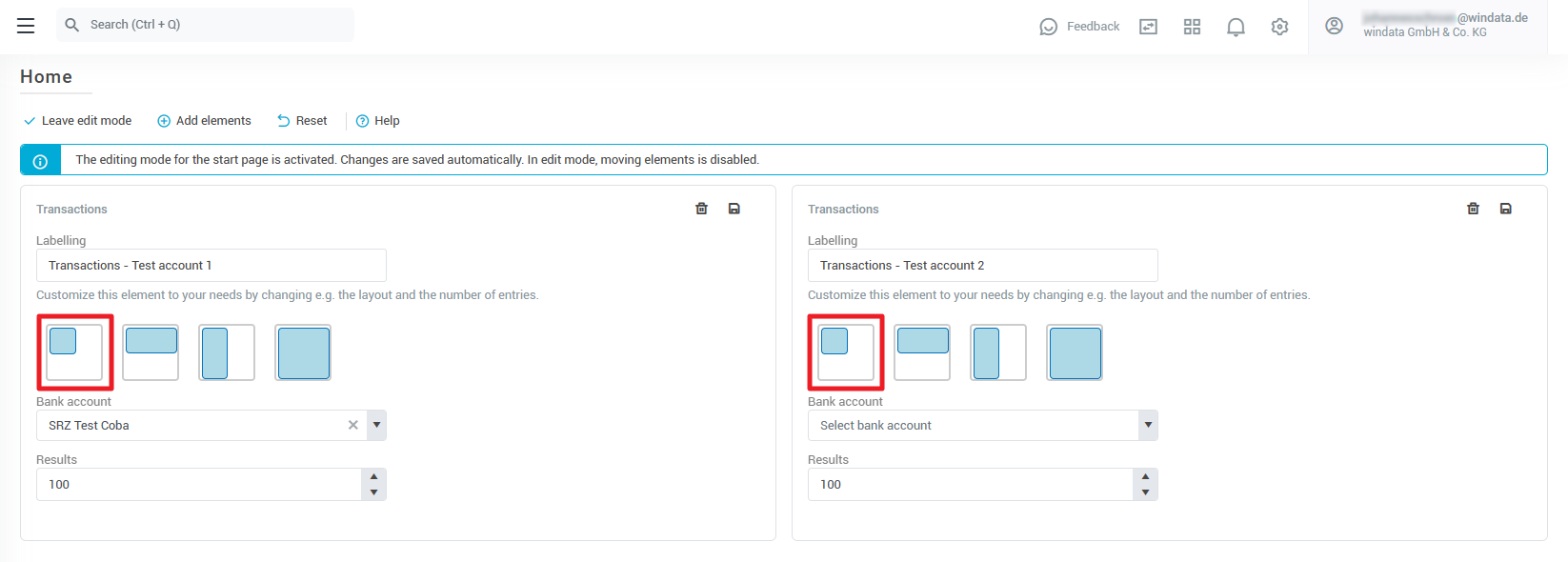The width and height of the screenshot is (1568, 562).
Task: Click the user profile icon
Action: pos(1334,26)
